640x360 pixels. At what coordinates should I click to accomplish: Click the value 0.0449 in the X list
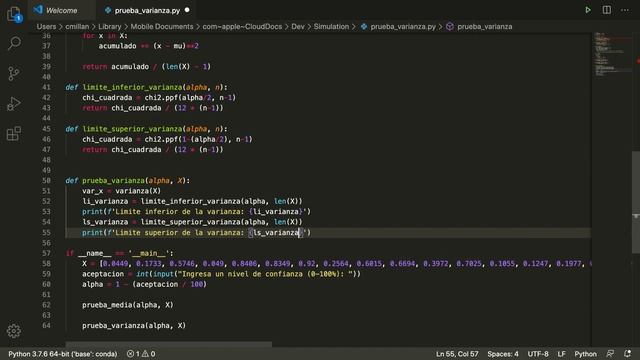pos(115,264)
